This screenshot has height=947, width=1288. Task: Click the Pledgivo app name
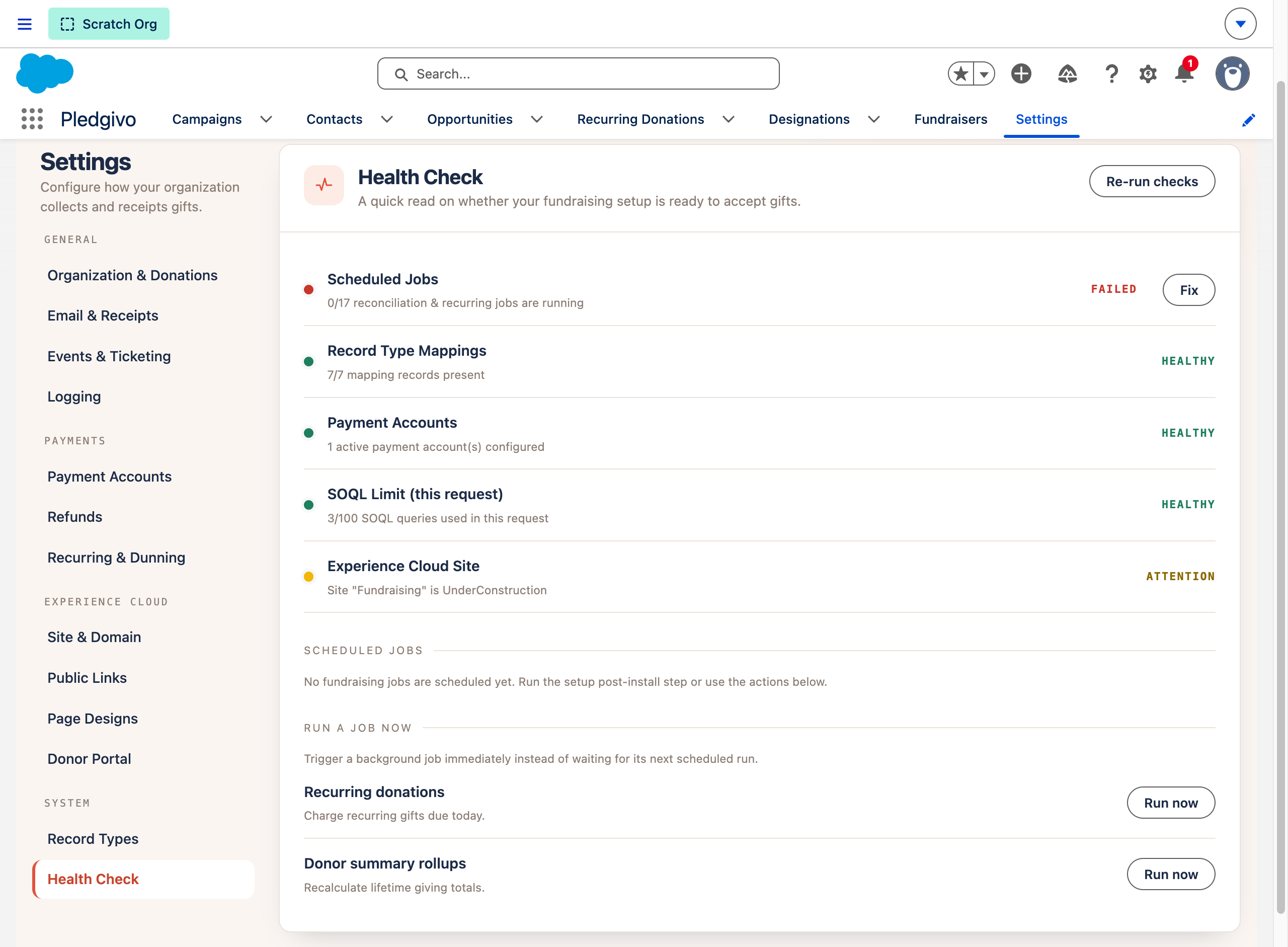tap(98, 119)
